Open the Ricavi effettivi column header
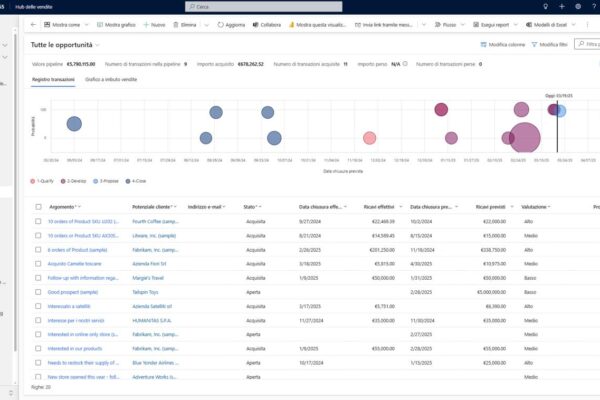600x400 pixels. click(383, 207)
